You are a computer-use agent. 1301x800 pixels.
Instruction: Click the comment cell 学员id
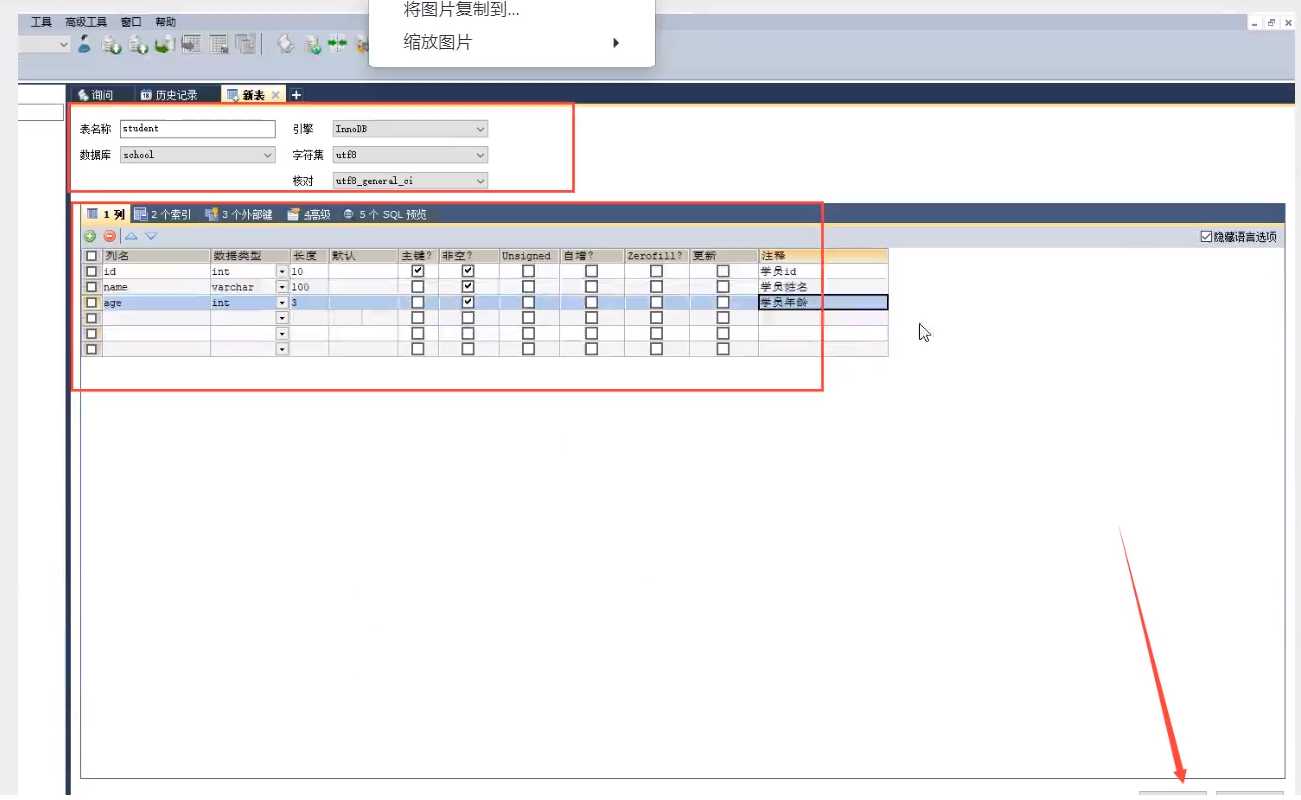click(823, 271)
